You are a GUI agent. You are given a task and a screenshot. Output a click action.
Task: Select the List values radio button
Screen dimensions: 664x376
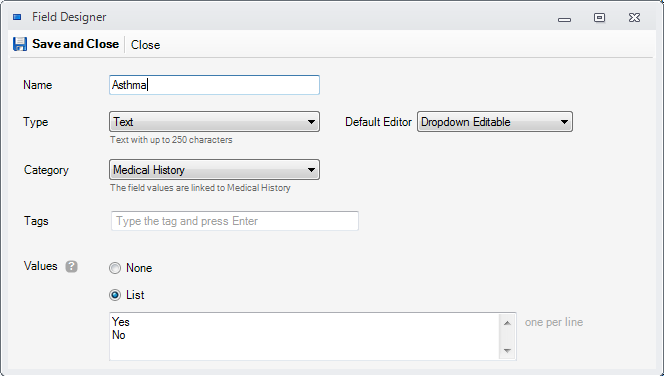(x=115, y=295)
